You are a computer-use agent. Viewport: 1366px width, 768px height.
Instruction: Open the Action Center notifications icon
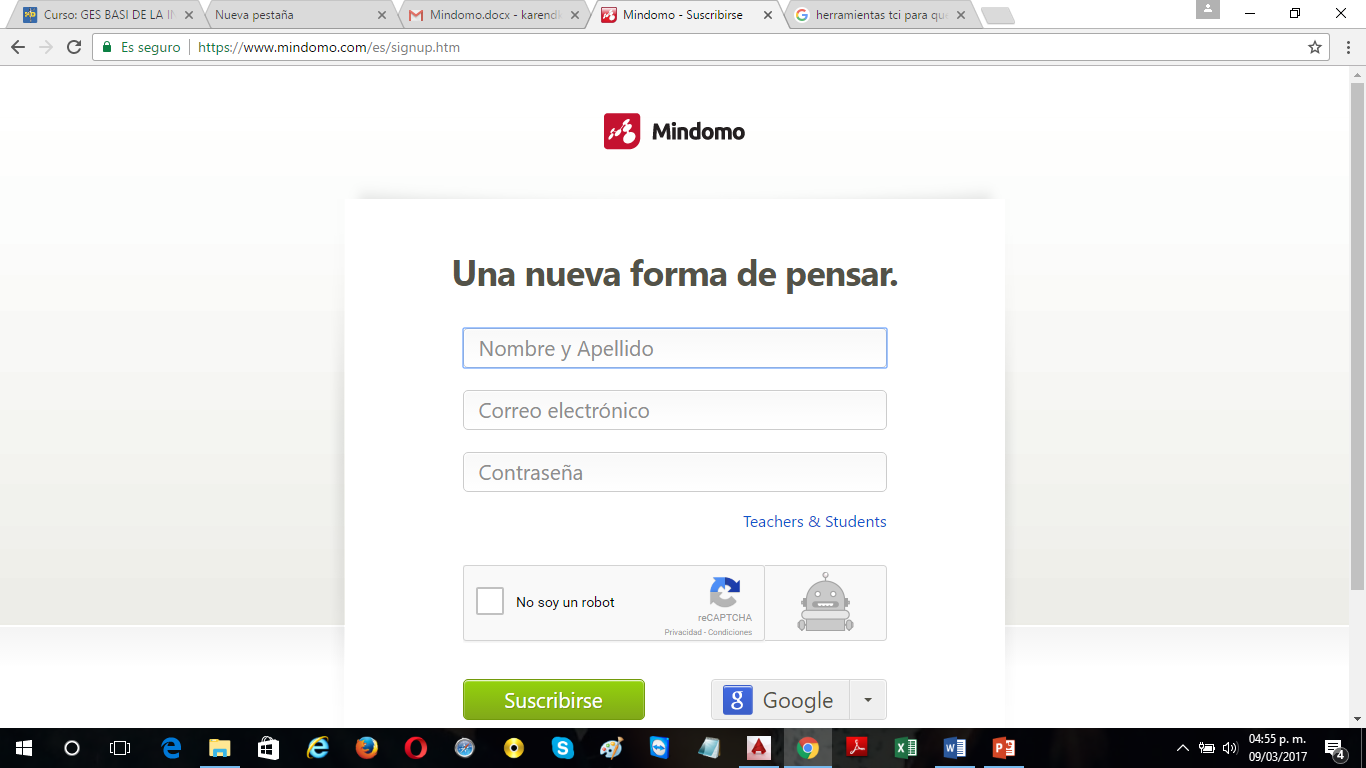pos(1335,748)
